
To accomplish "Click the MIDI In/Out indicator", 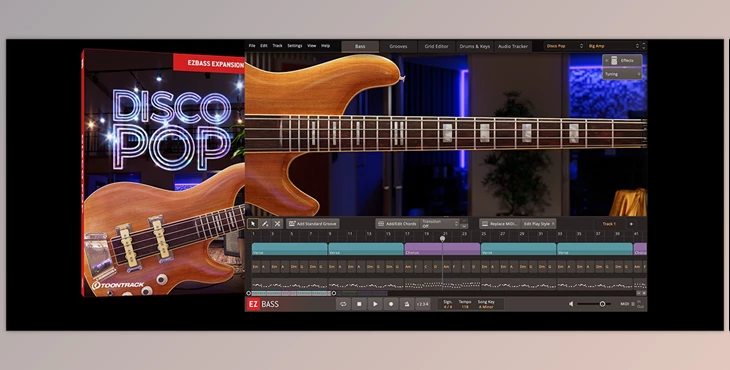I will pyautogui.click(x=641, y=304).
